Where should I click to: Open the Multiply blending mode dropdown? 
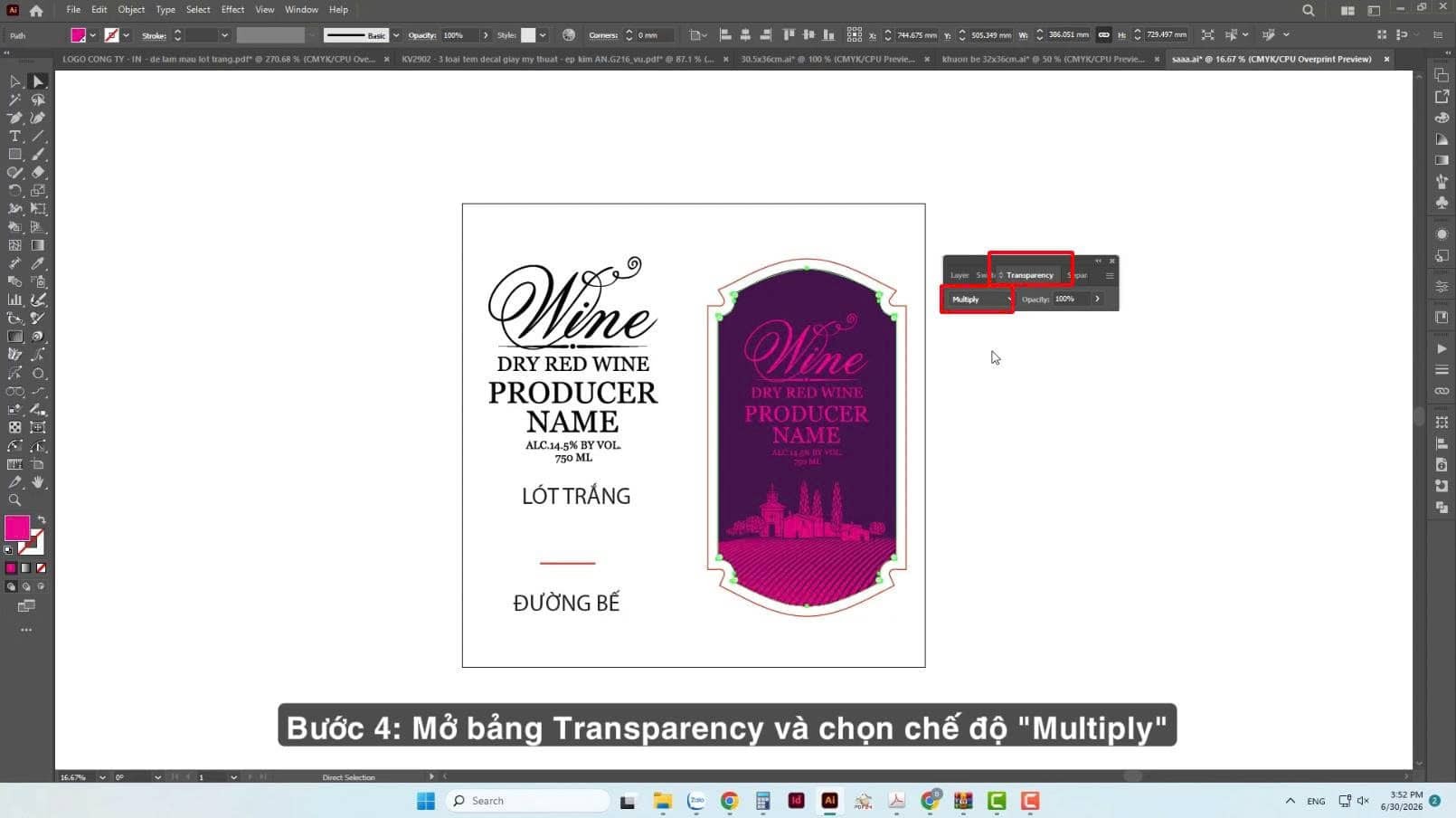point(980,300)
